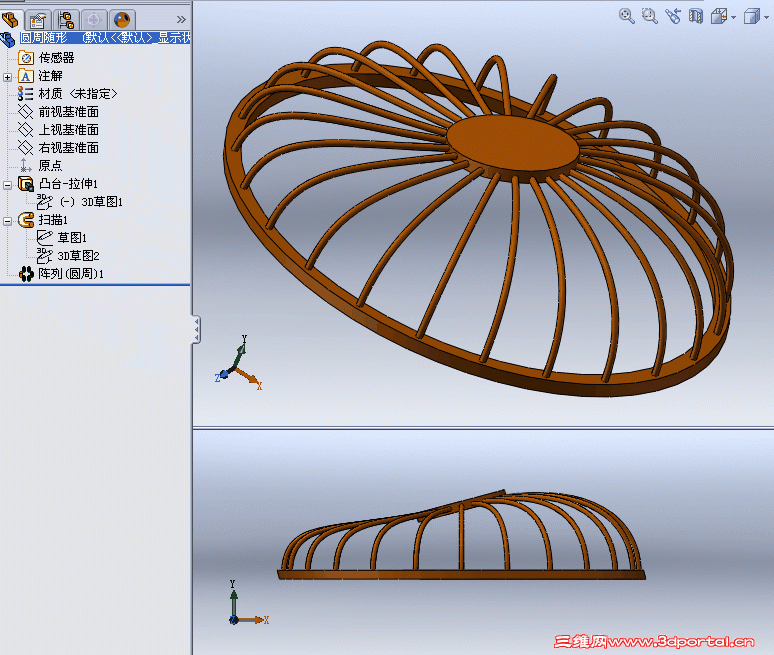This screenshot has height=655, width=774.
Task: Open the FeatureManager design tree tab
Action: (11, 20)
